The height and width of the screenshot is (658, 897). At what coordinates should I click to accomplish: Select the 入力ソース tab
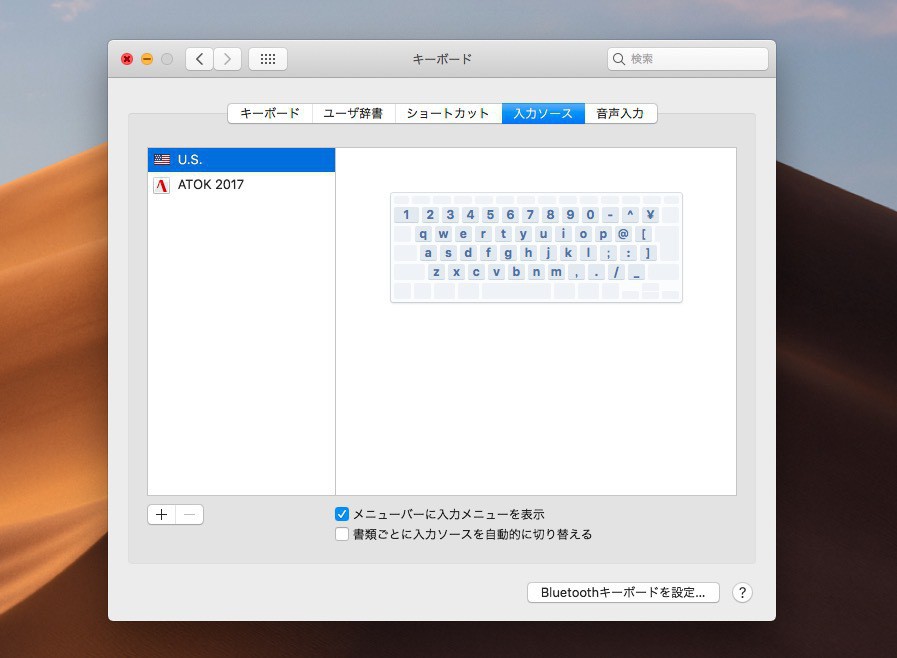[543, 113]
